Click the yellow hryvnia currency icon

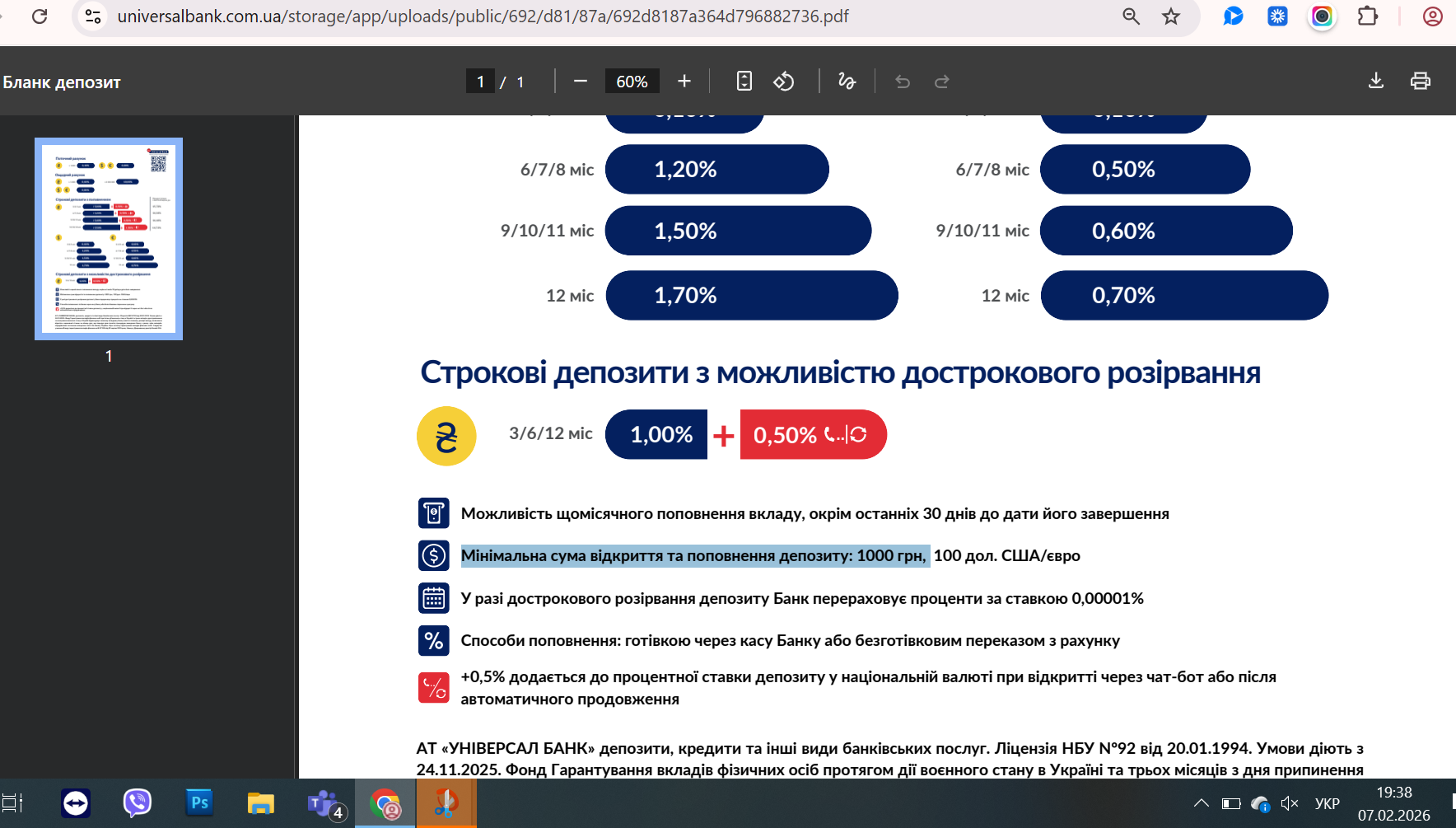coord(446,436)
